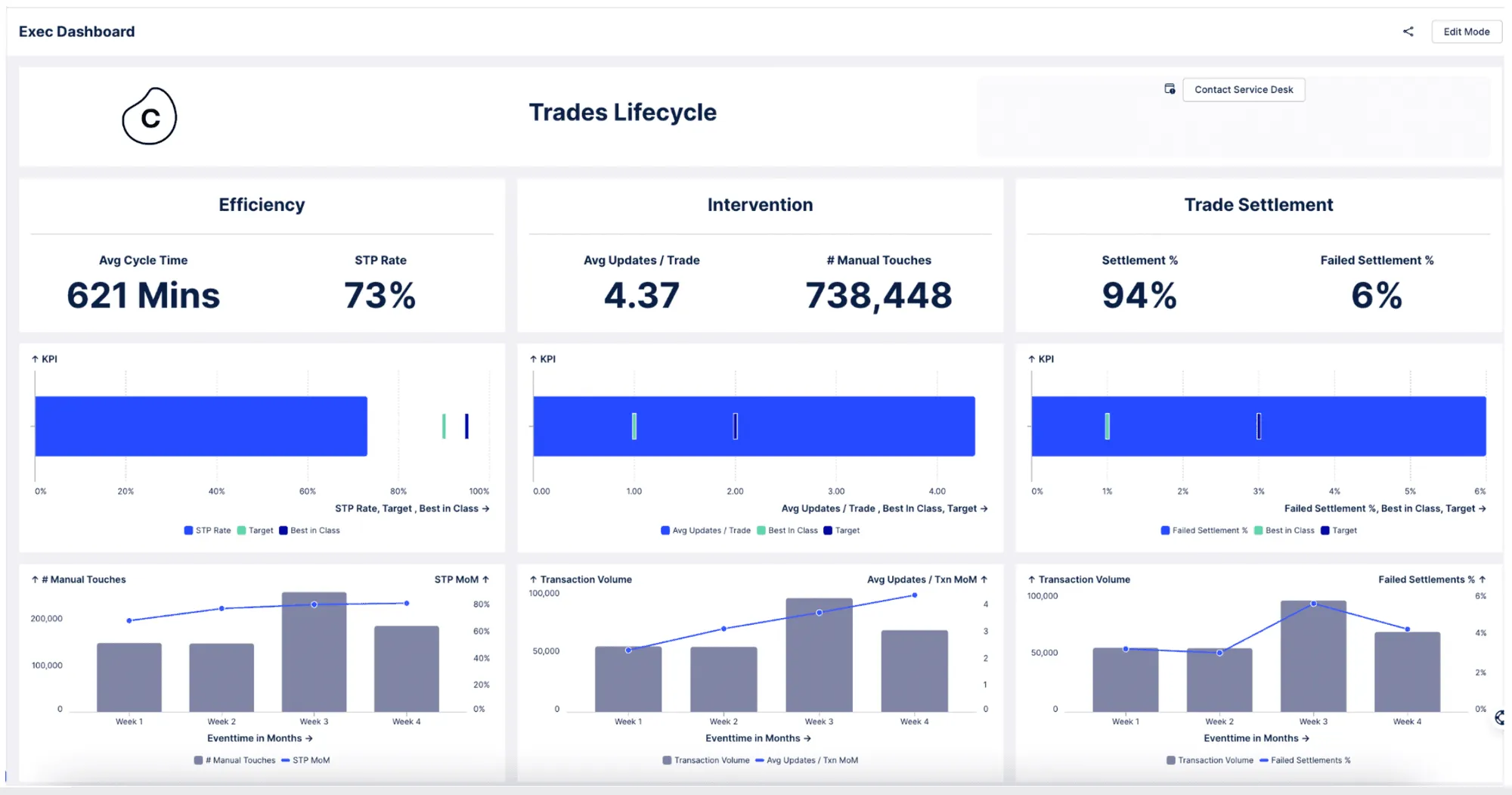Toggle Avg Updates / Trade legend item
1512x795 pixels.
[x=705, y=530]
